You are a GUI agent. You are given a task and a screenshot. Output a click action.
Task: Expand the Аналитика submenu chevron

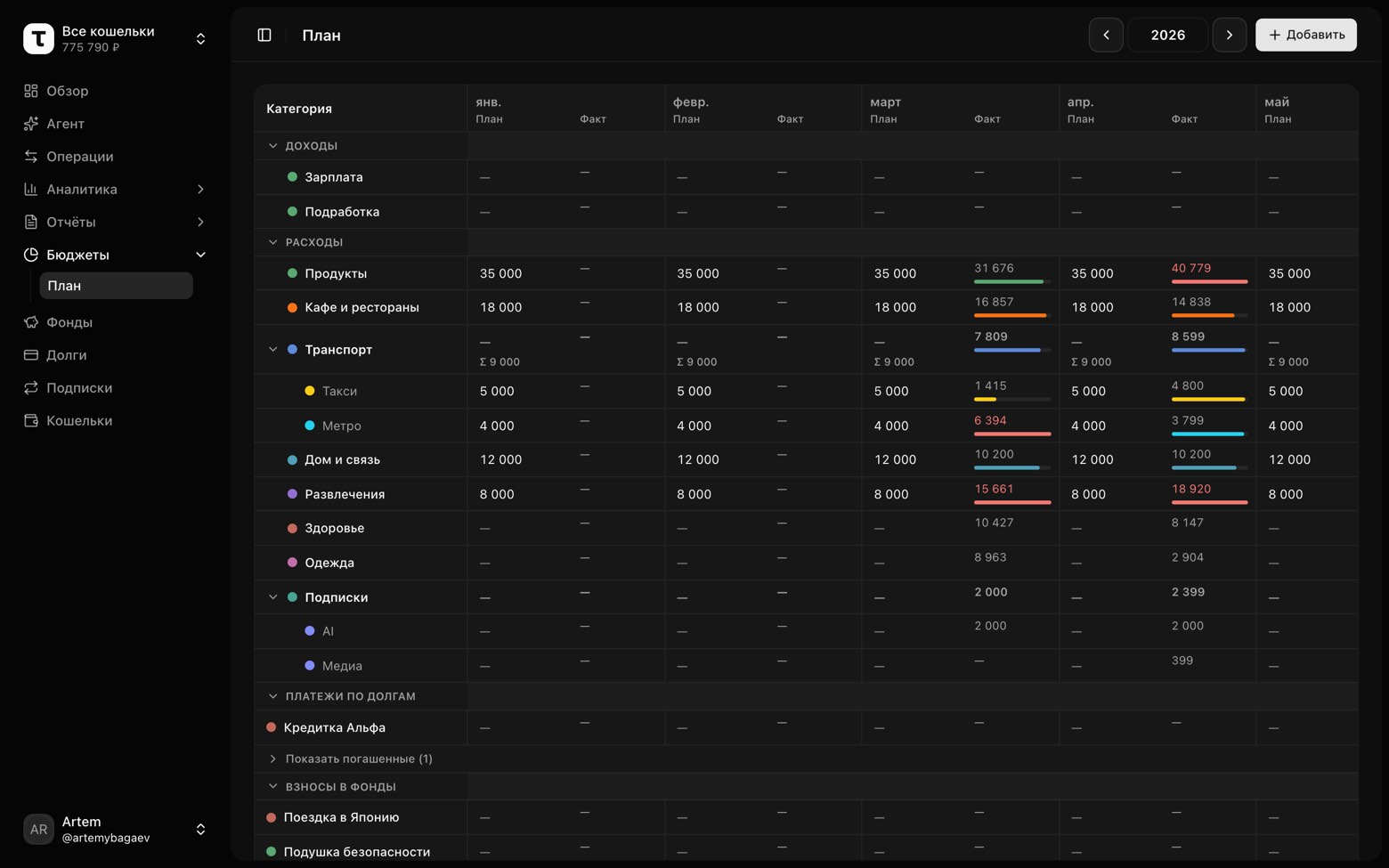point(200,189)
